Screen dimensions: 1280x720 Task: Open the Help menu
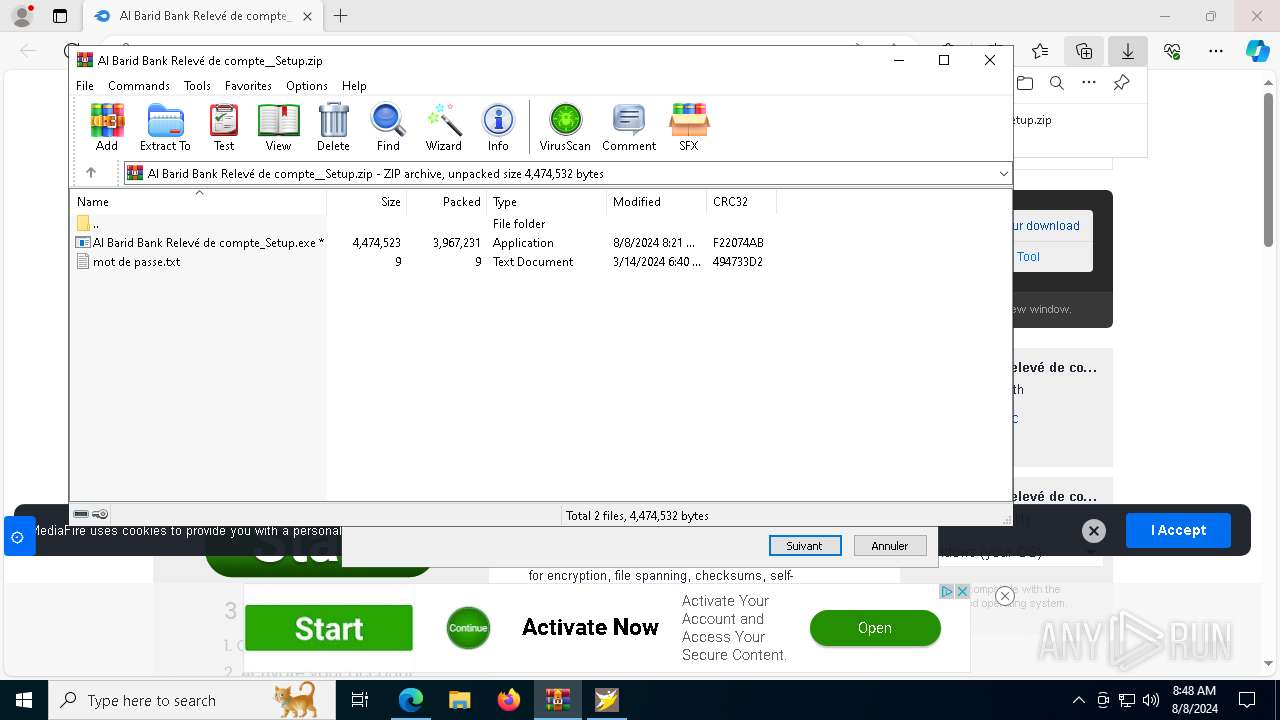(354, 86)
